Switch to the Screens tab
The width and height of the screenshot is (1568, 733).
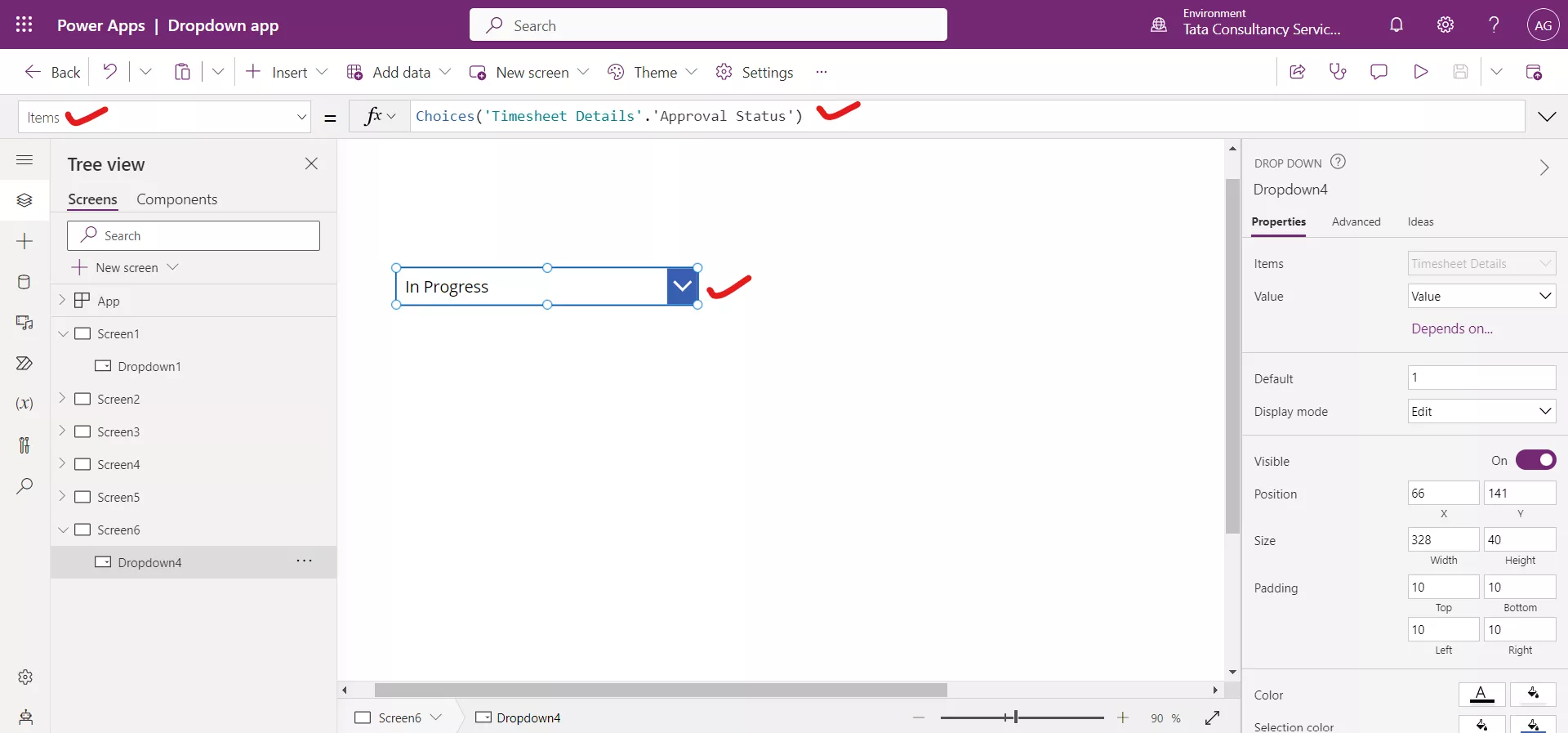coord(92,199)
